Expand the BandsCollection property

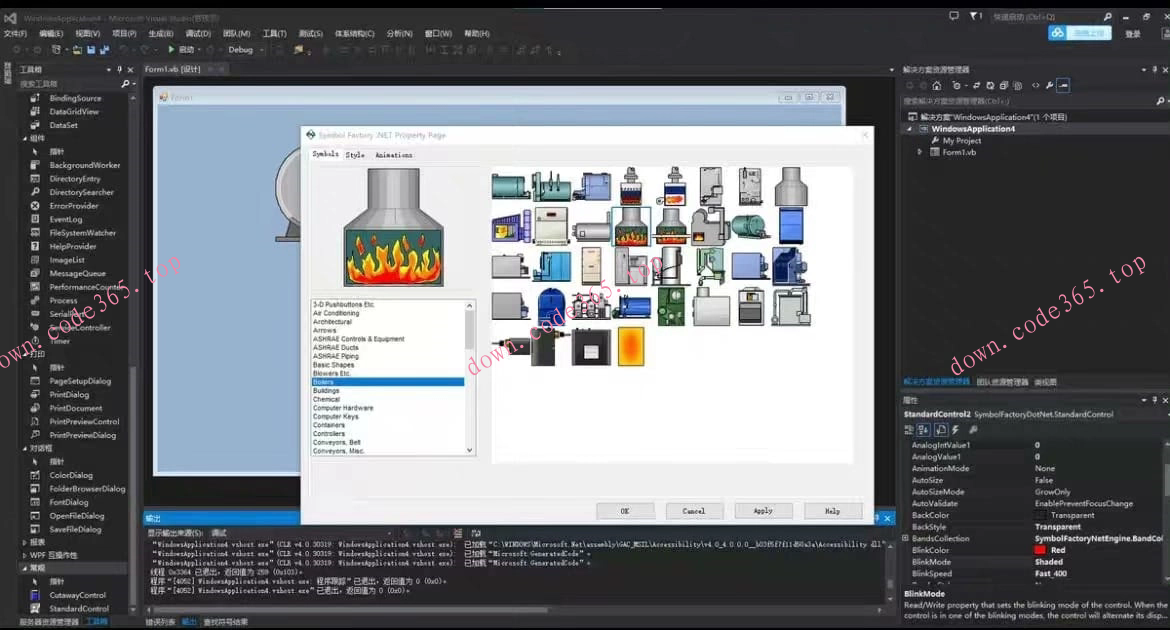coord(905,539)
